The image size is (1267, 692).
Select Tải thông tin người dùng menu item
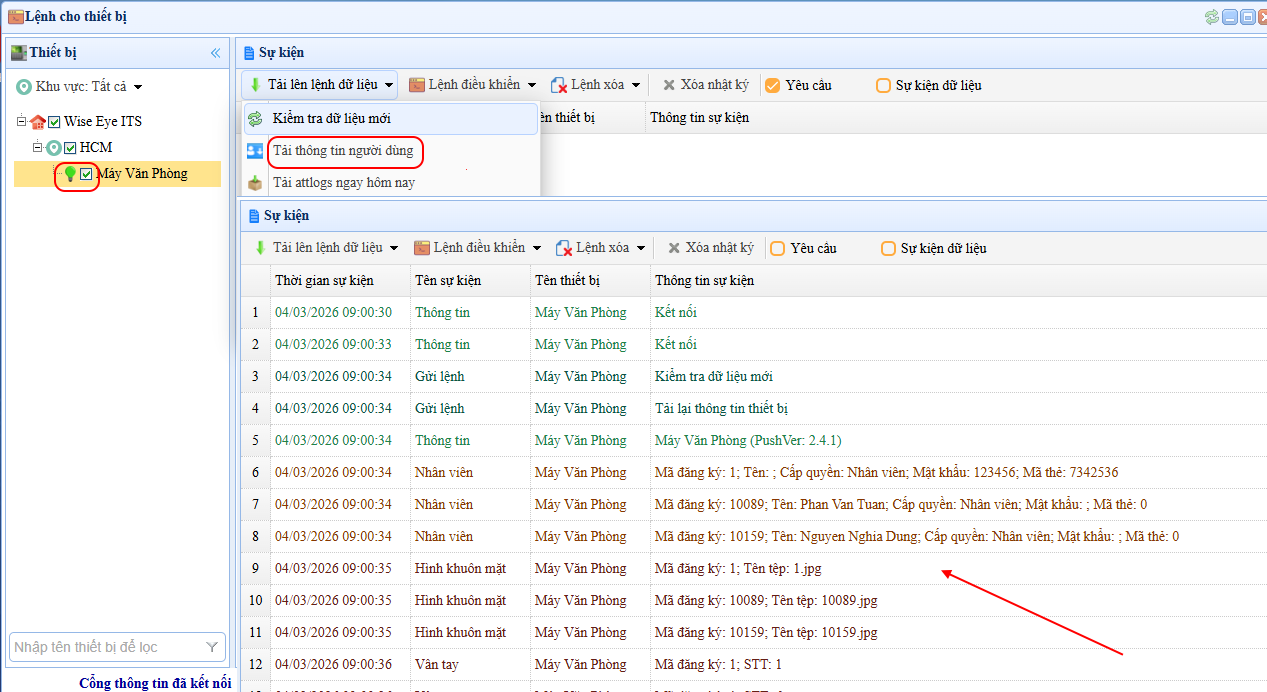click(x=342, y=151)
